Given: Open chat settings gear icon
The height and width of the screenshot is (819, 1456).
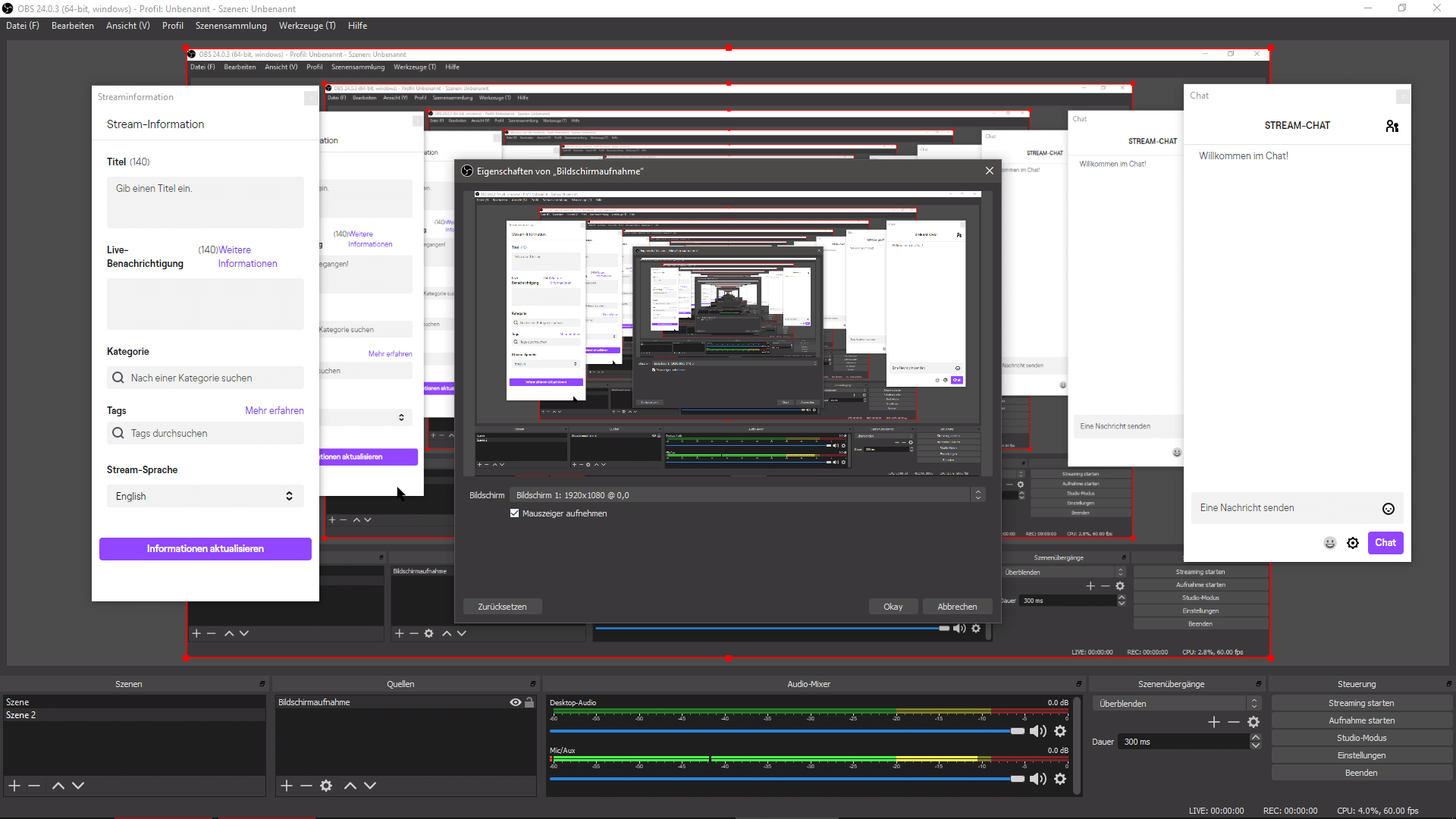Looking at the screenshot, I should (x=1353, y=543).
